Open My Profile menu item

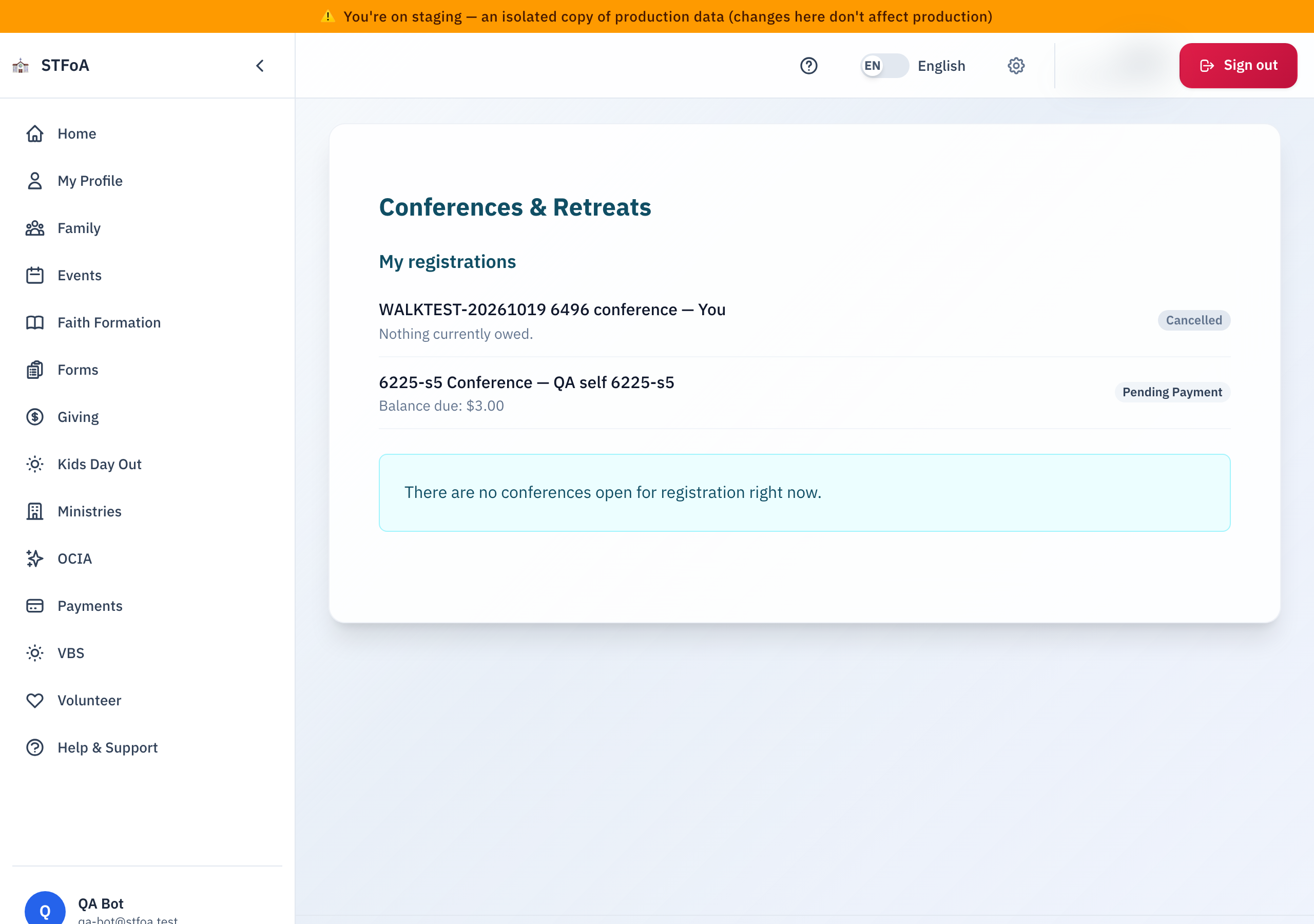click(x=147, y=181)
